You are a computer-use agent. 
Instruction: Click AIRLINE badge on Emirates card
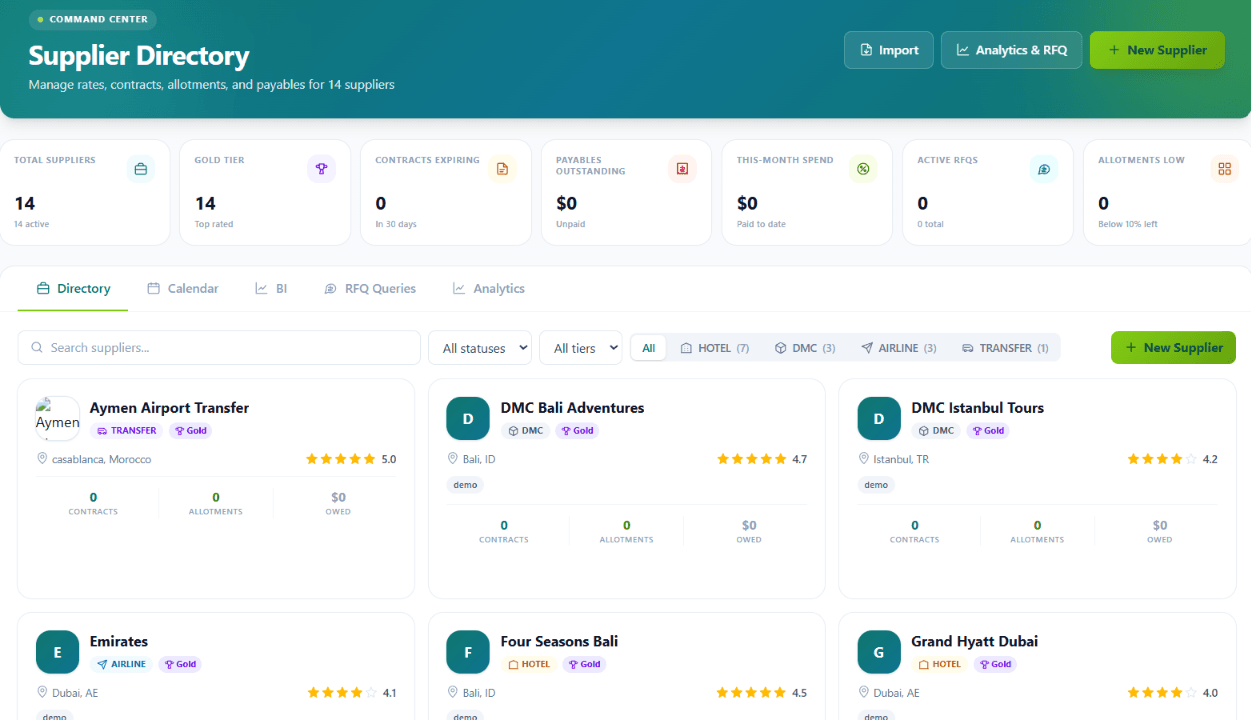coord(121,664)
